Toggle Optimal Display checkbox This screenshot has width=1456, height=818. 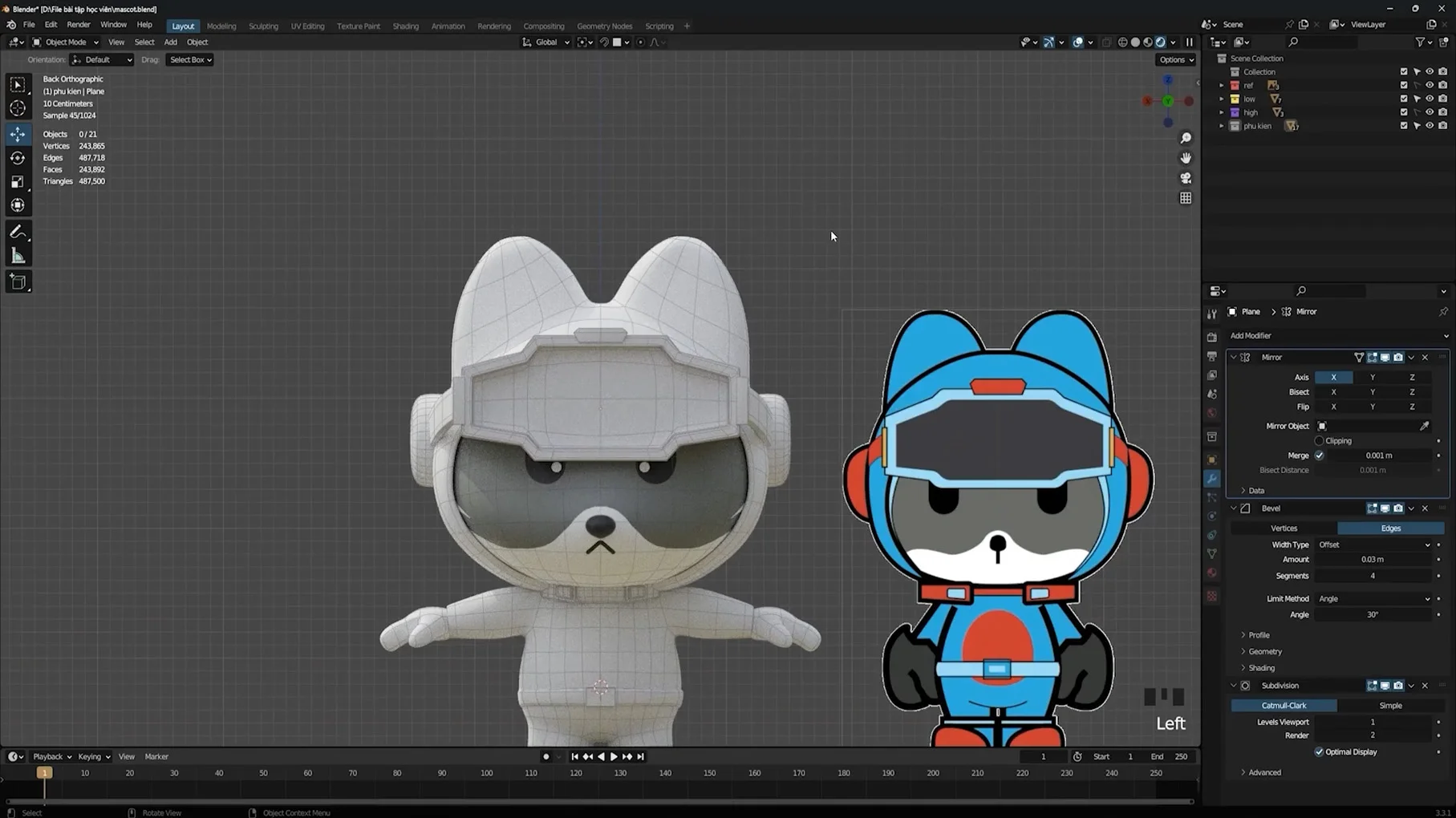pos(1319,752)
